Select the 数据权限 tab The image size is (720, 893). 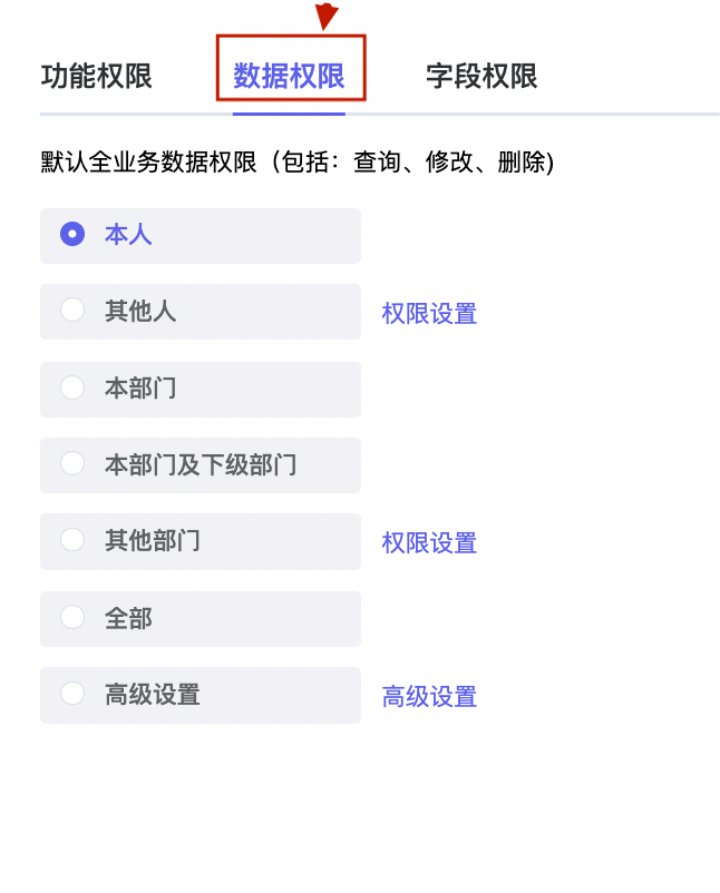pos(289,76)
